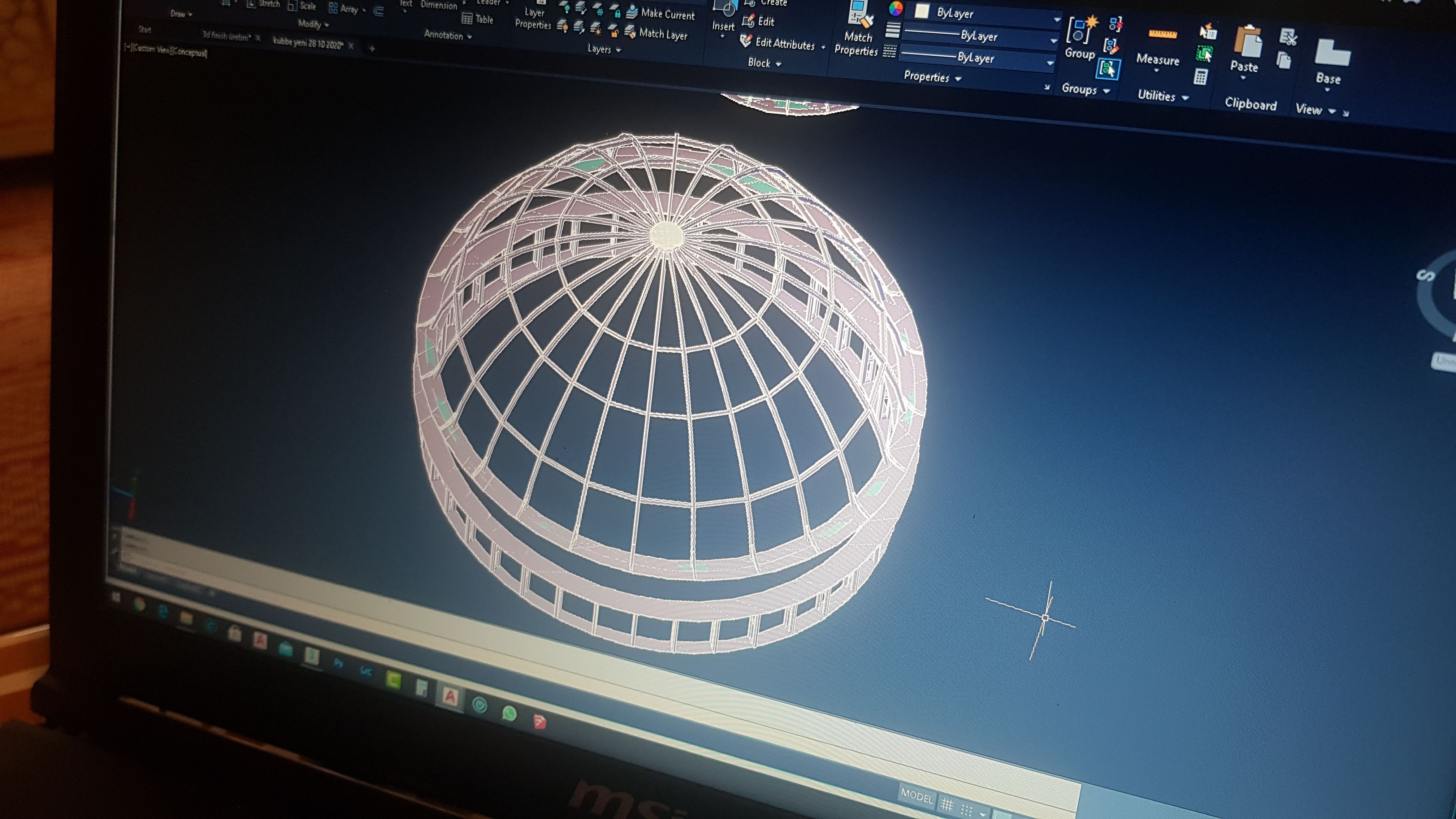Click the viewport controls [-] label
The image size is (1456, 819).
click(x=128, y=47)
